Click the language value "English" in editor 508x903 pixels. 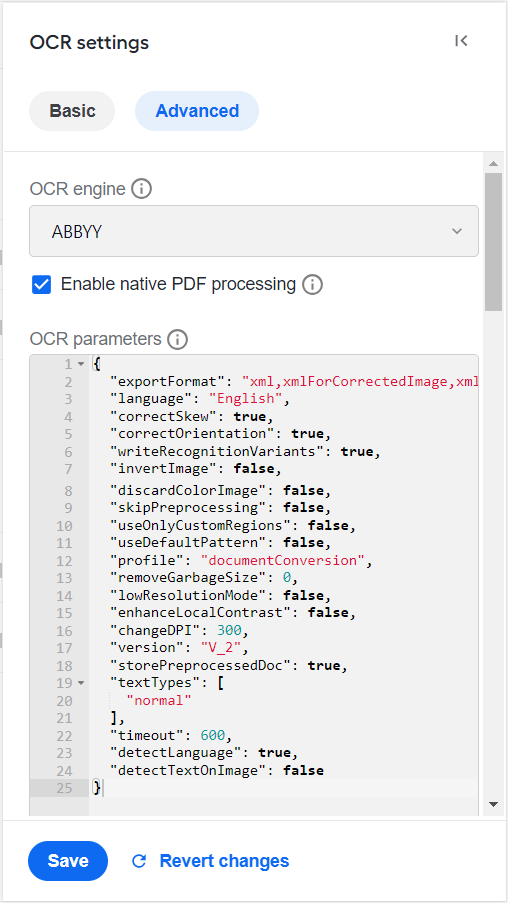(246, 399)
